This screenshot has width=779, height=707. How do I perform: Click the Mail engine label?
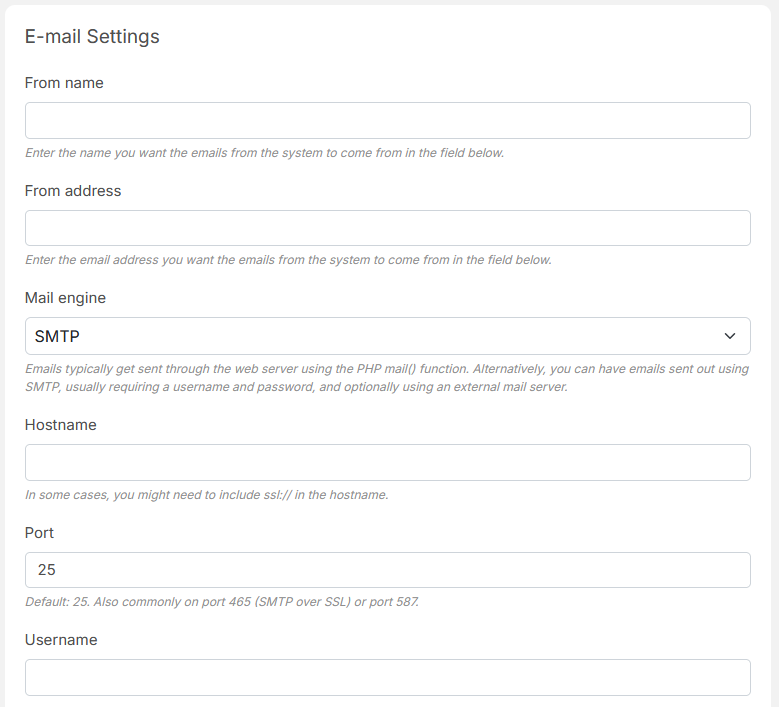click(65, 298)
